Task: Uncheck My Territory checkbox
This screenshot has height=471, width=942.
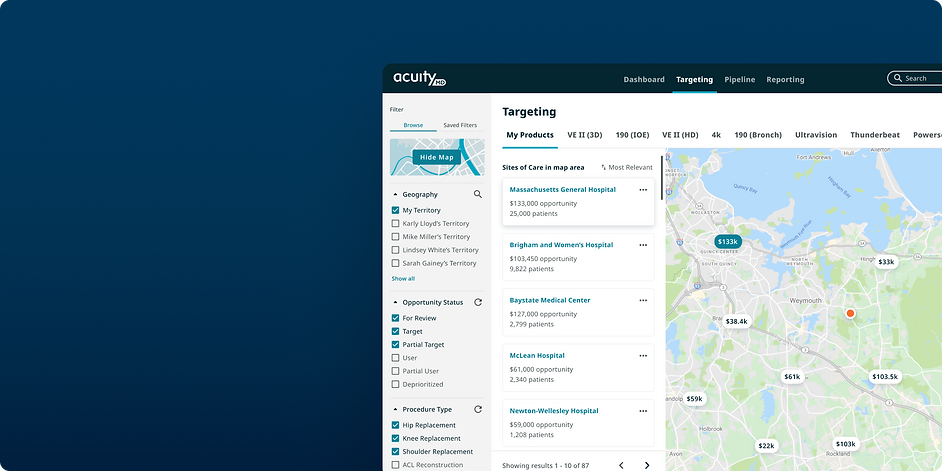Action: 395,210
